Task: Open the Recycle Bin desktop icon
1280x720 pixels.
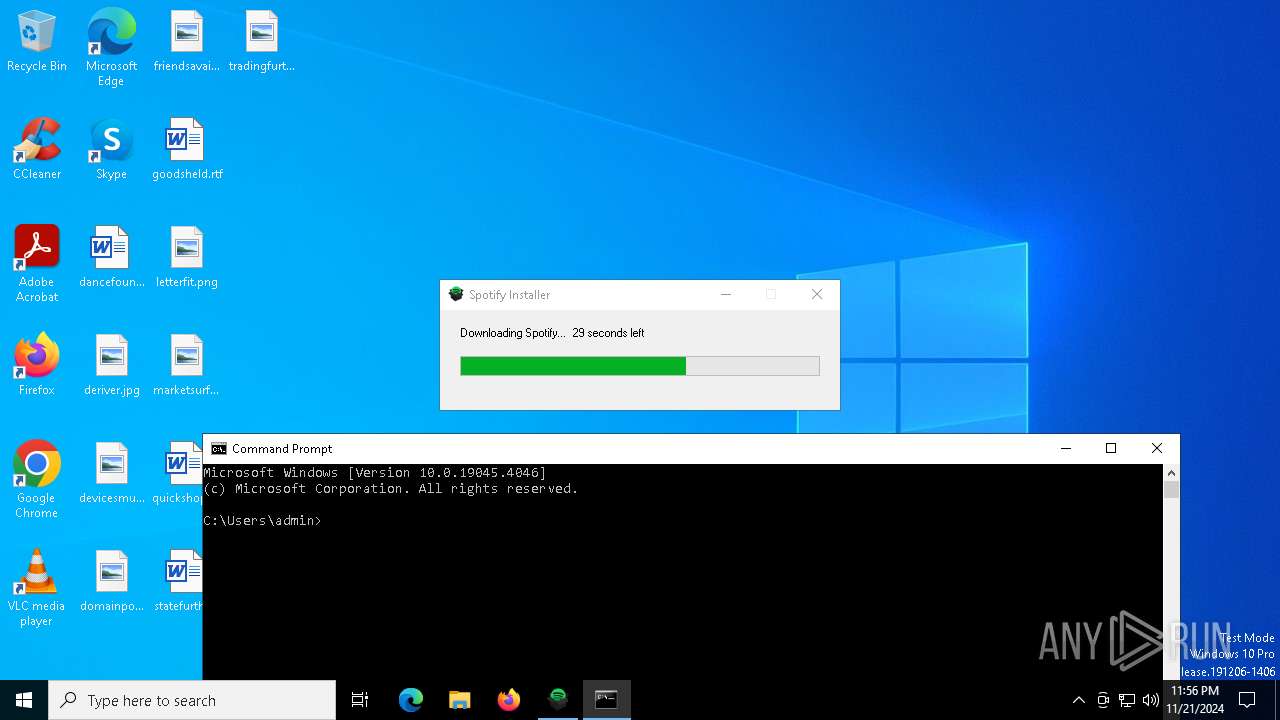Action: coord(37,42)
